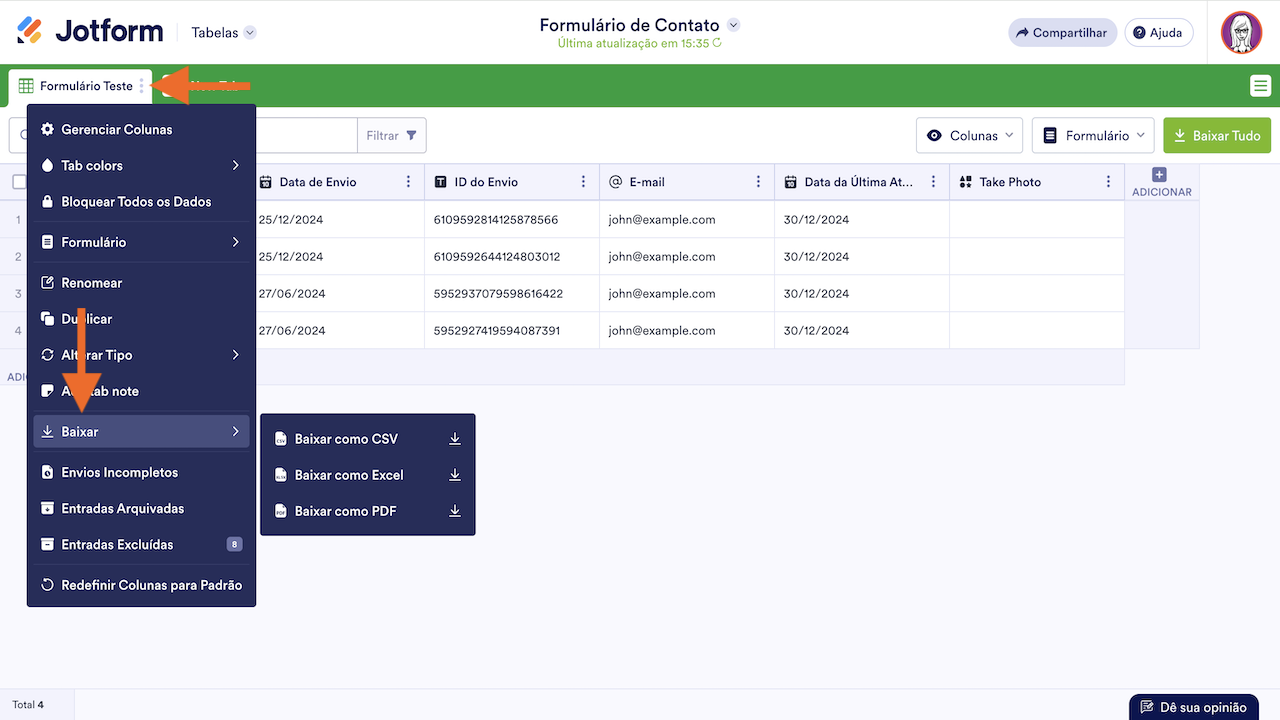
Task: Click download arrow for Baixar como Excel
Action: point(455,475)
